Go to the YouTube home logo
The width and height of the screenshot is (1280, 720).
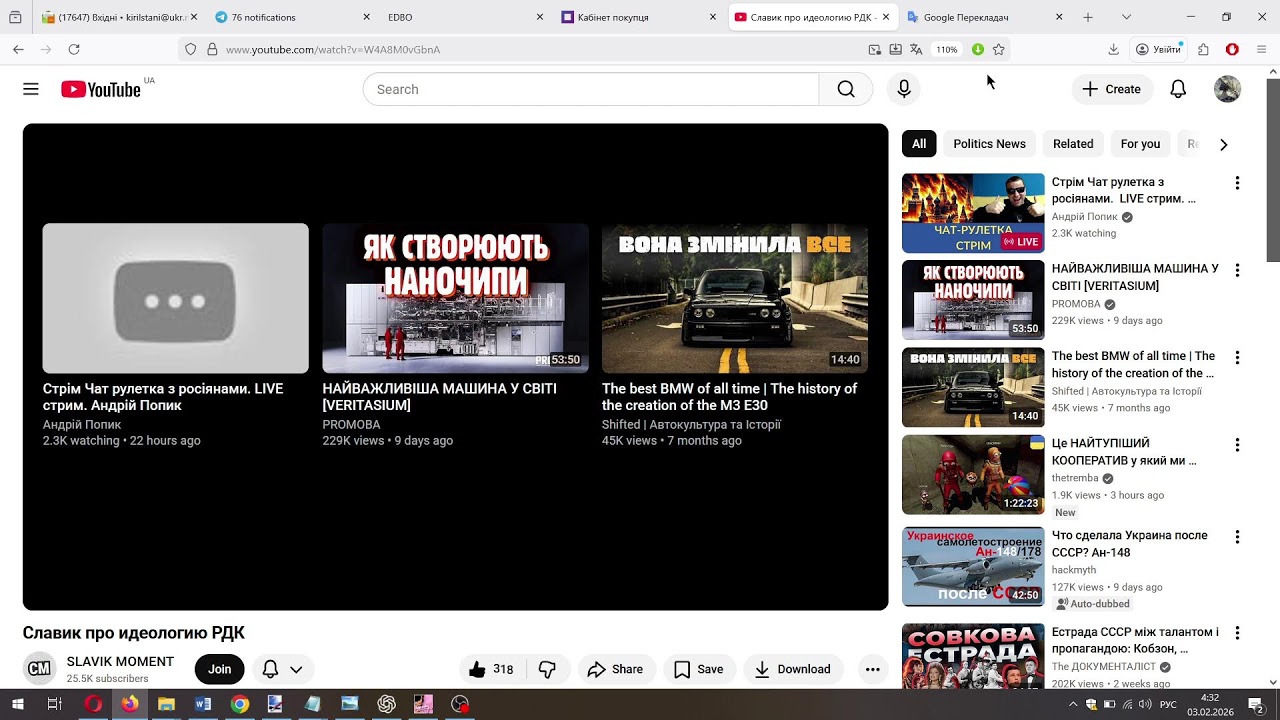tap(101, 89)
